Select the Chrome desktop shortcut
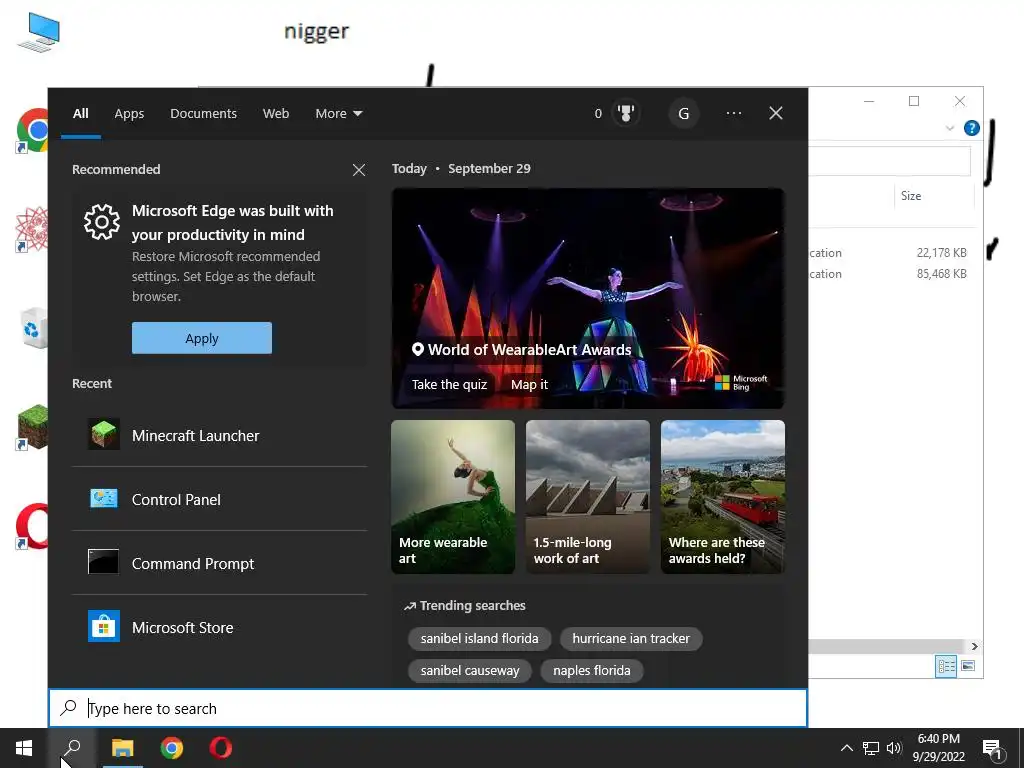Image resolution: width=1024 pixels, height=768 pixels. [x=31, y=130]
